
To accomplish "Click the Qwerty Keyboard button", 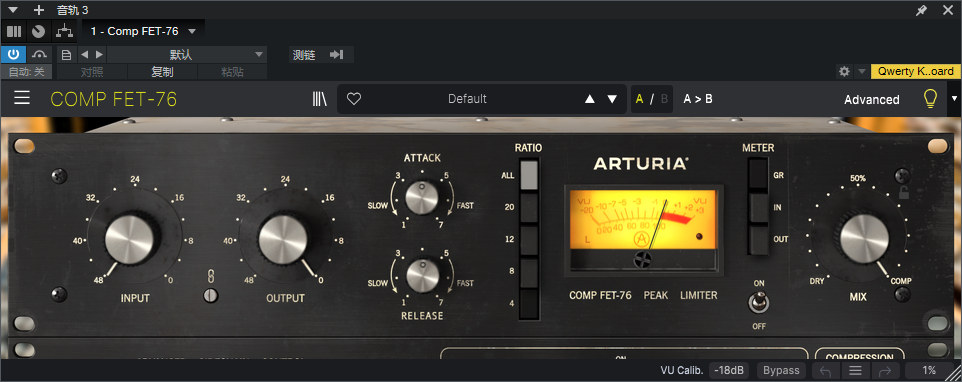I will [915, 71].
